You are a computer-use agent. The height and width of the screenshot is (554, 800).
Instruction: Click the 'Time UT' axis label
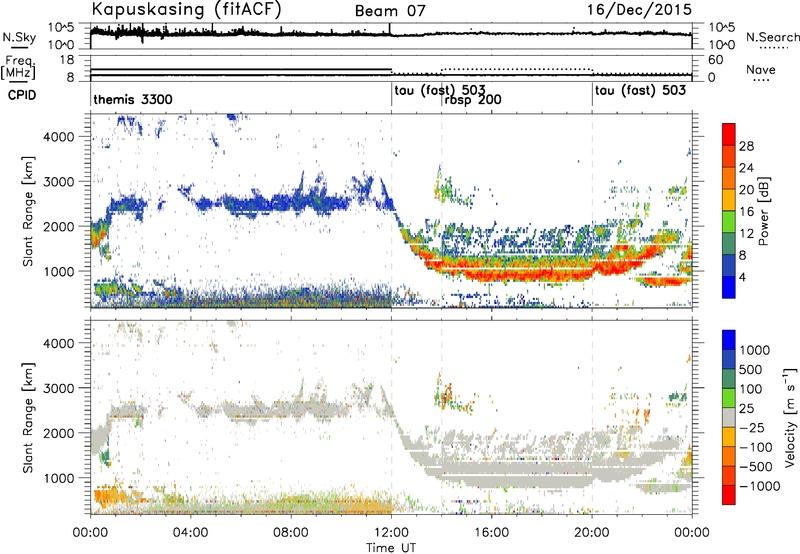pos(391,547)
